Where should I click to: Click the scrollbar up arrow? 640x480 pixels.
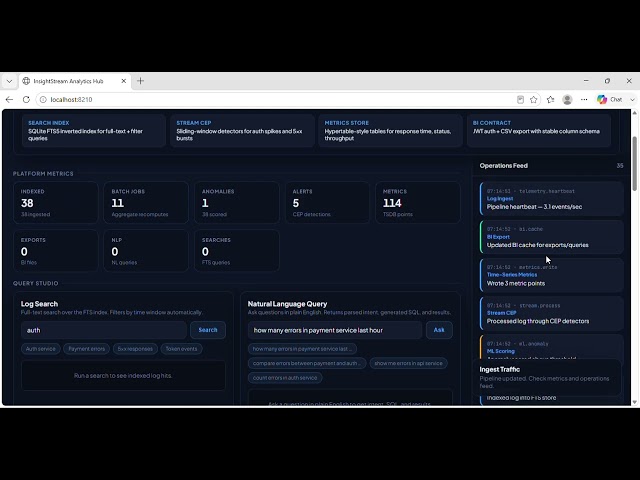[x=635, y=112]
